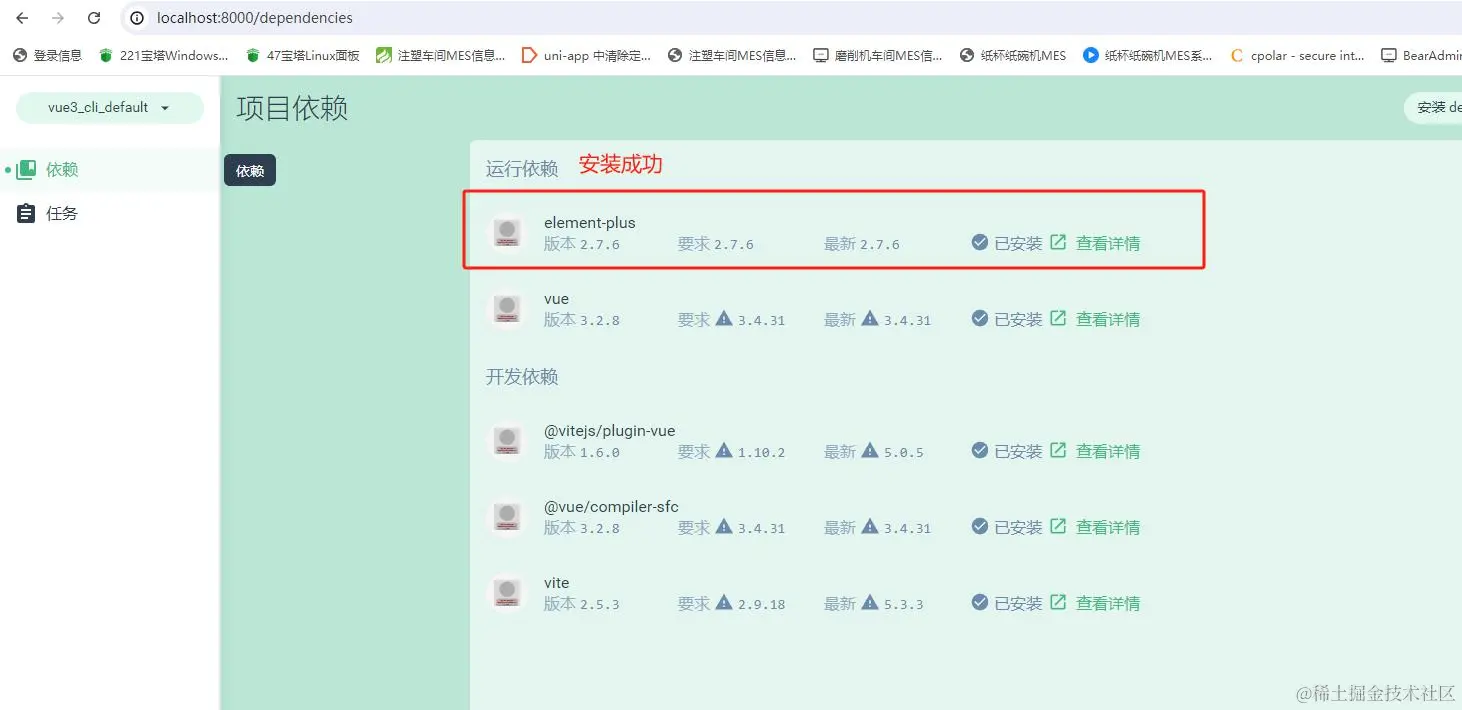Click the 已安装 check icon for vue
This screenshot has width=1462, height=710.
tap(980, 318)
